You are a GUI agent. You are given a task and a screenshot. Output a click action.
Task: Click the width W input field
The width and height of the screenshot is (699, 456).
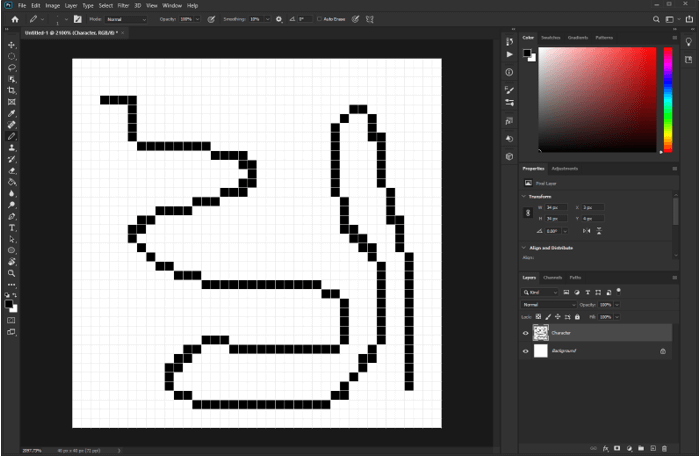(556, 208)
